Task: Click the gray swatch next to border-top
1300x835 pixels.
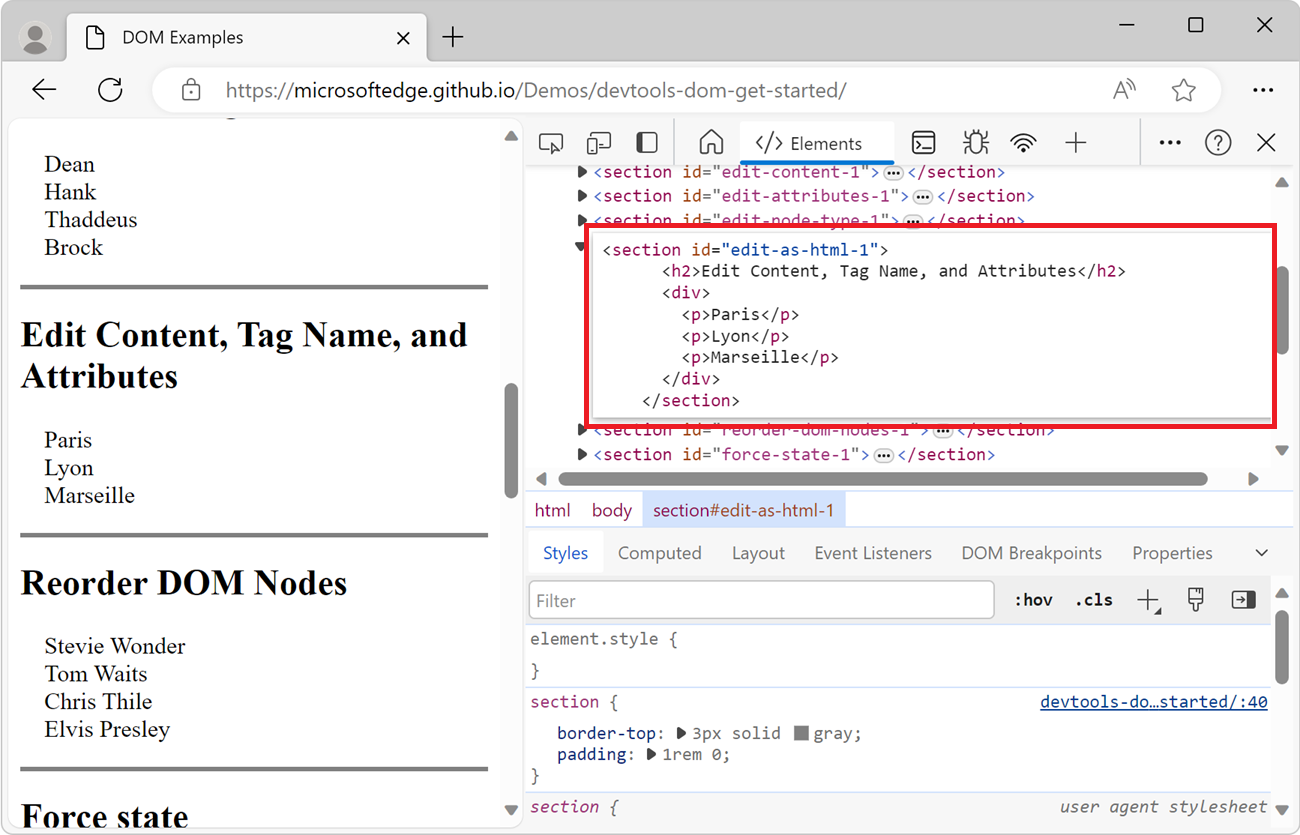Action: tap(800, 733)
